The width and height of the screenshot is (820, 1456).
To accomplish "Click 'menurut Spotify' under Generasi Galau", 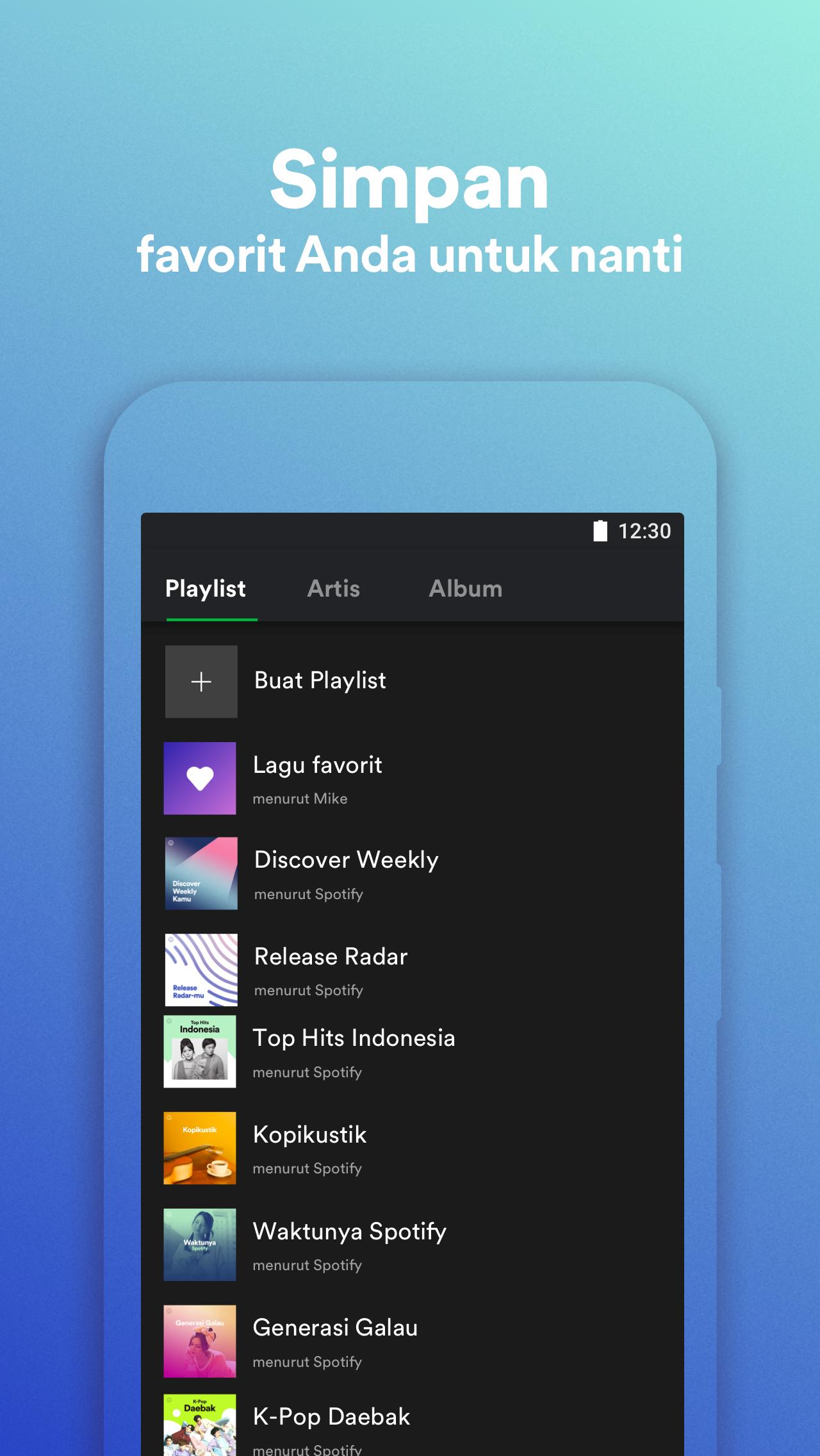I will click(x=307, y=1362).
